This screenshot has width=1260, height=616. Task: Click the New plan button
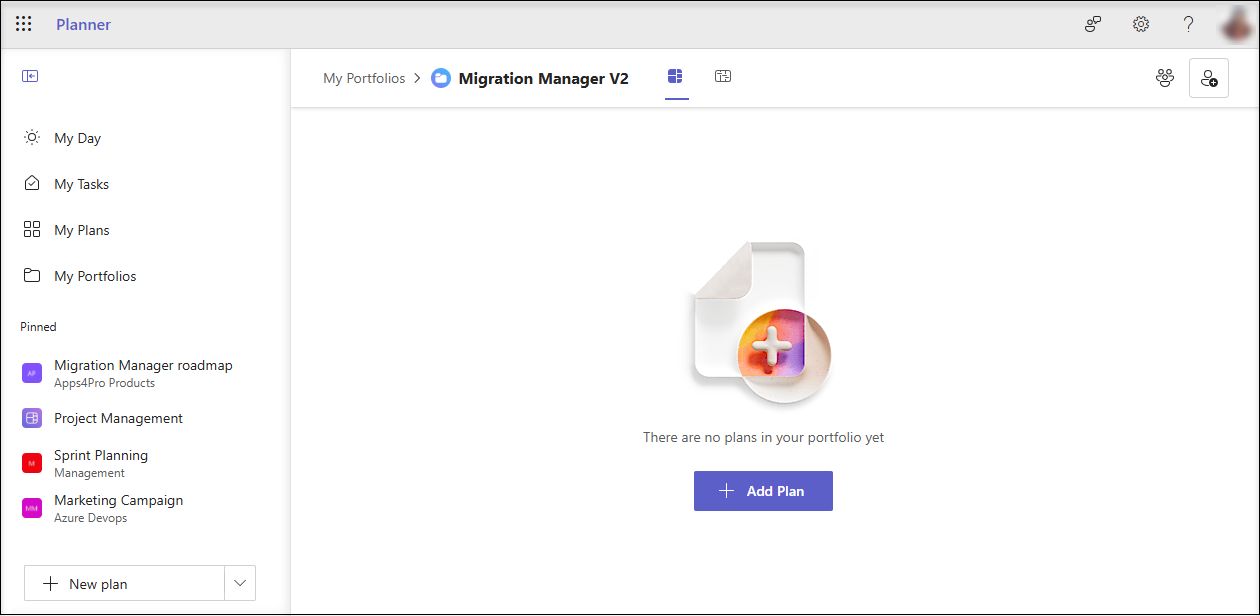[x=123, y=583]
